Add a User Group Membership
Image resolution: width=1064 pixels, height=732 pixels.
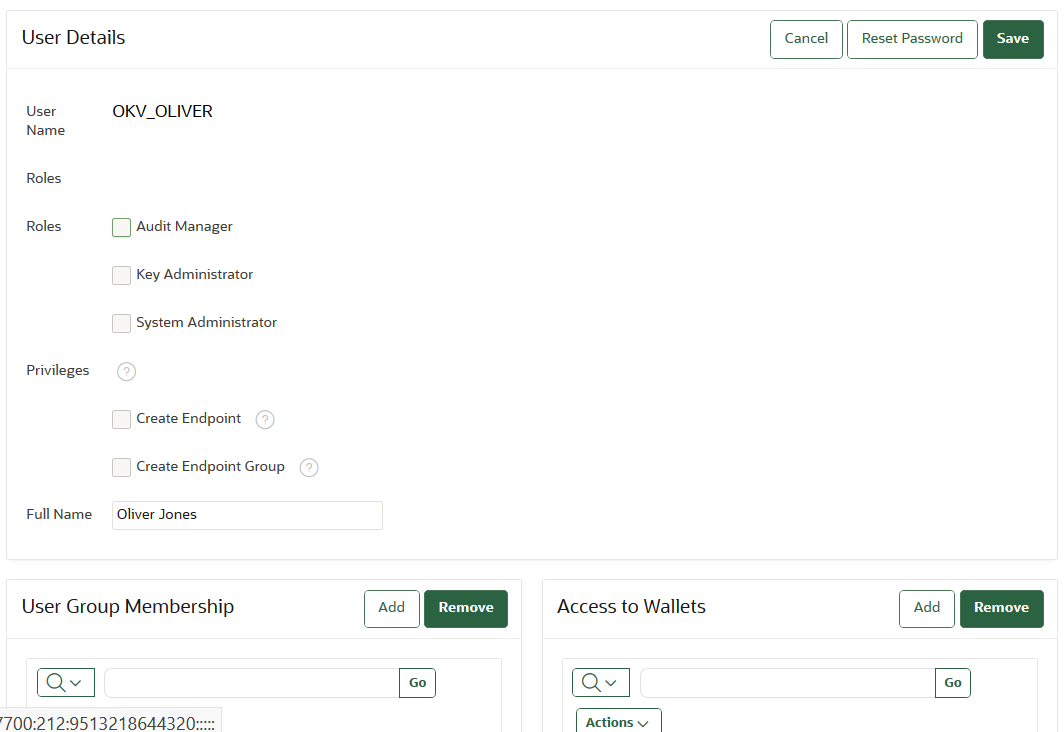[392, 609]
